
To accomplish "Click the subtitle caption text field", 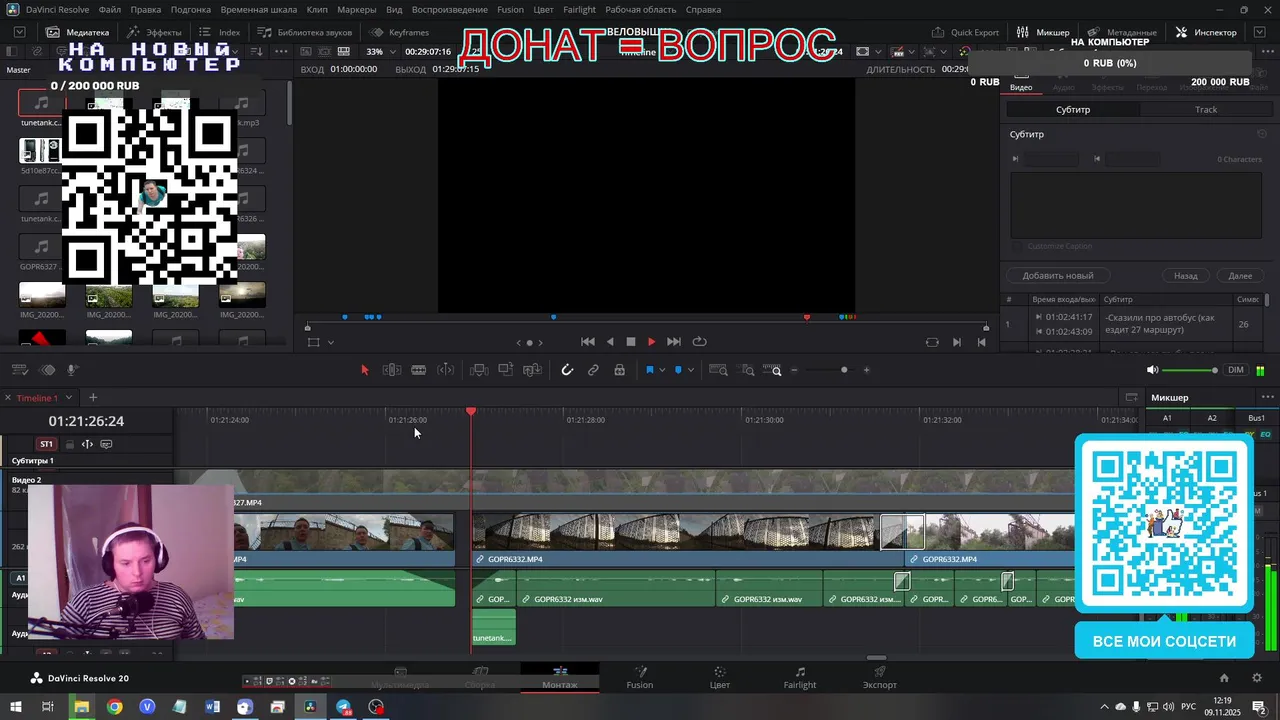I will coord(1136,204).
